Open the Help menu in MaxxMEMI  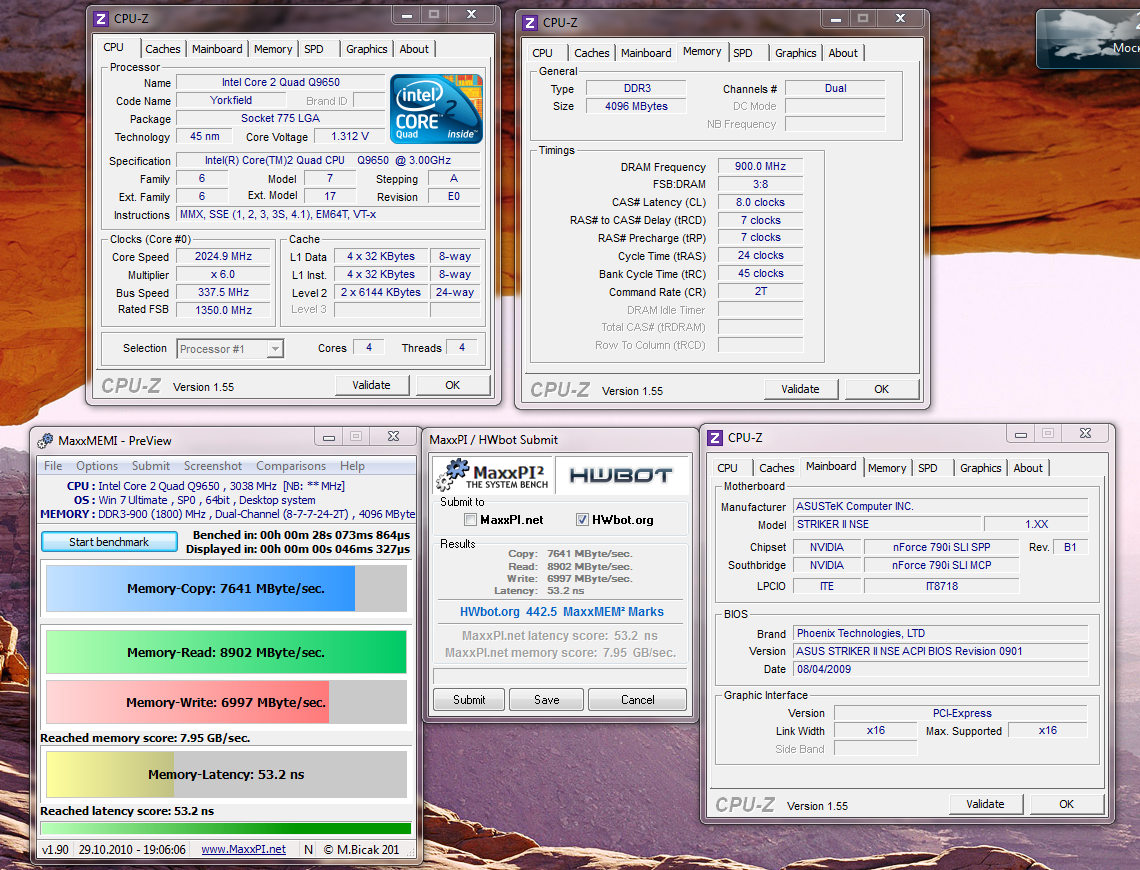point(352,466)
